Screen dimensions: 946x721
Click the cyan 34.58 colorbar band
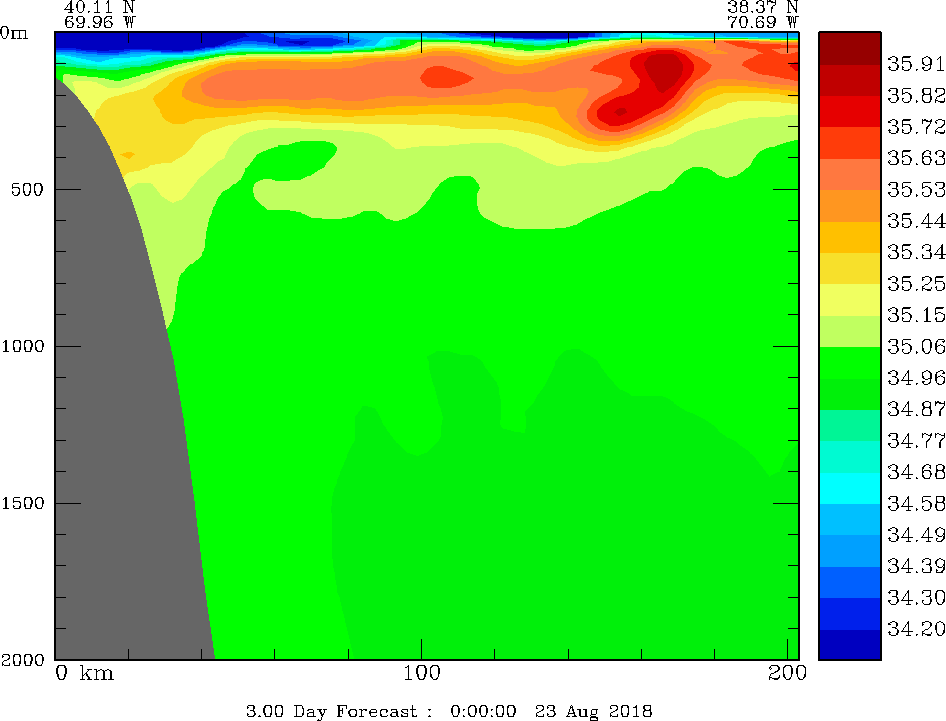coord(849,488)
